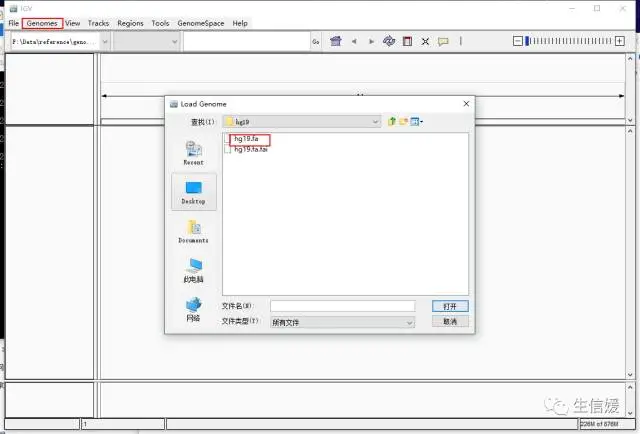Click the zoom level slider rail
This screenshot has height=434, width=640.
click(569, 41)
